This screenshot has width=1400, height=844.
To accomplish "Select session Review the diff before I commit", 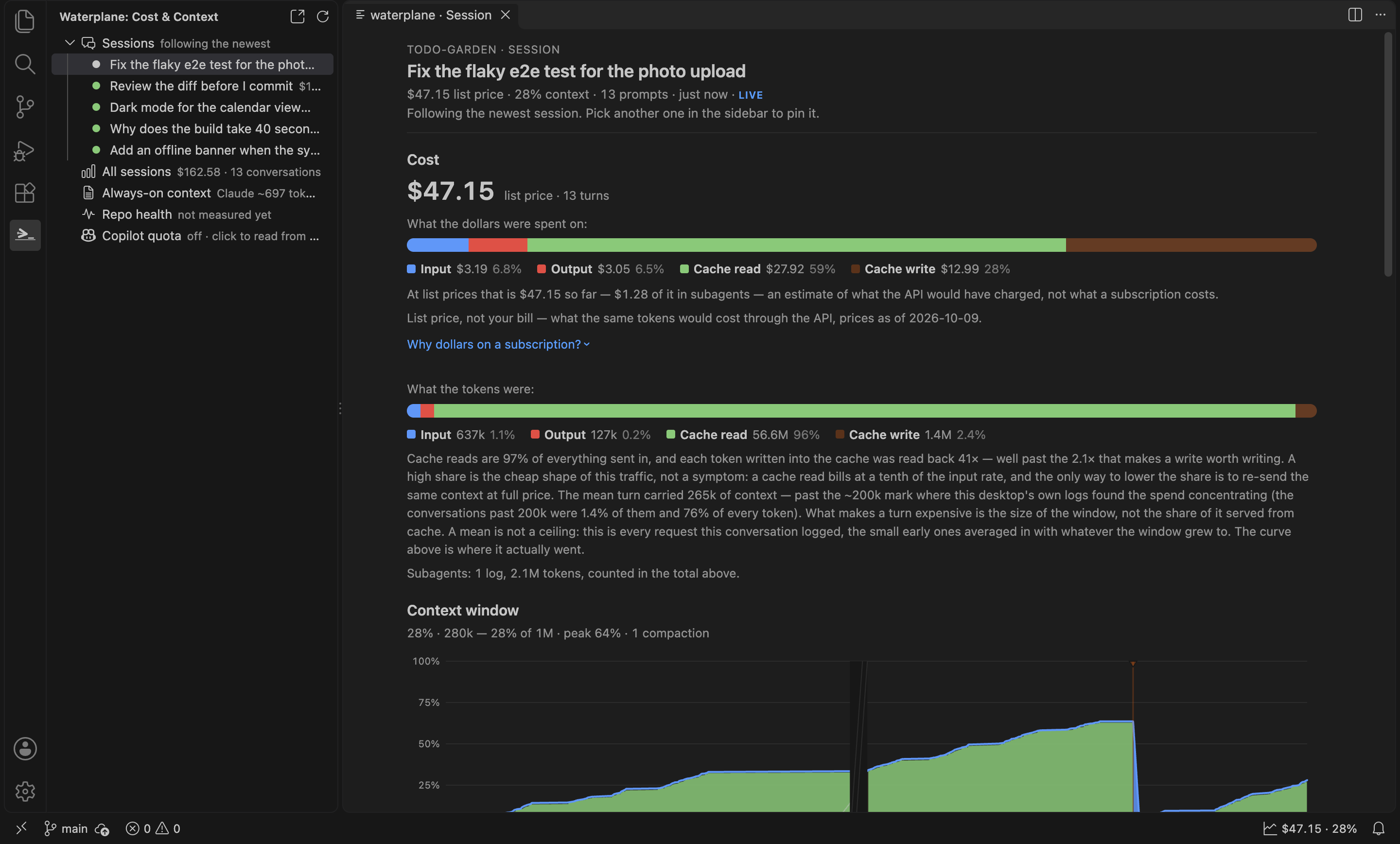I will tap(192, 86).
